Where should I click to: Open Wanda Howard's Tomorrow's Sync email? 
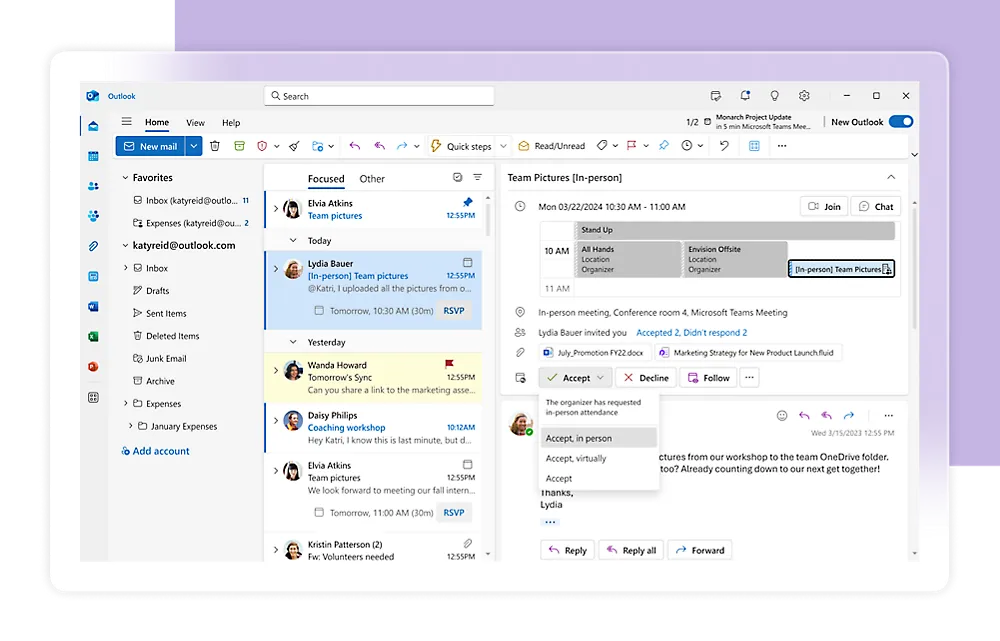374,378
